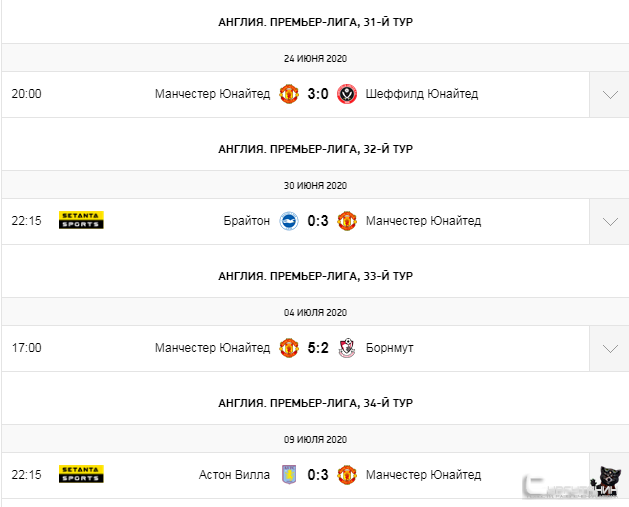Open the 3:0 score of Sheffield match
The height and width of the screenshot is (507, 629).
pos(318,94)
